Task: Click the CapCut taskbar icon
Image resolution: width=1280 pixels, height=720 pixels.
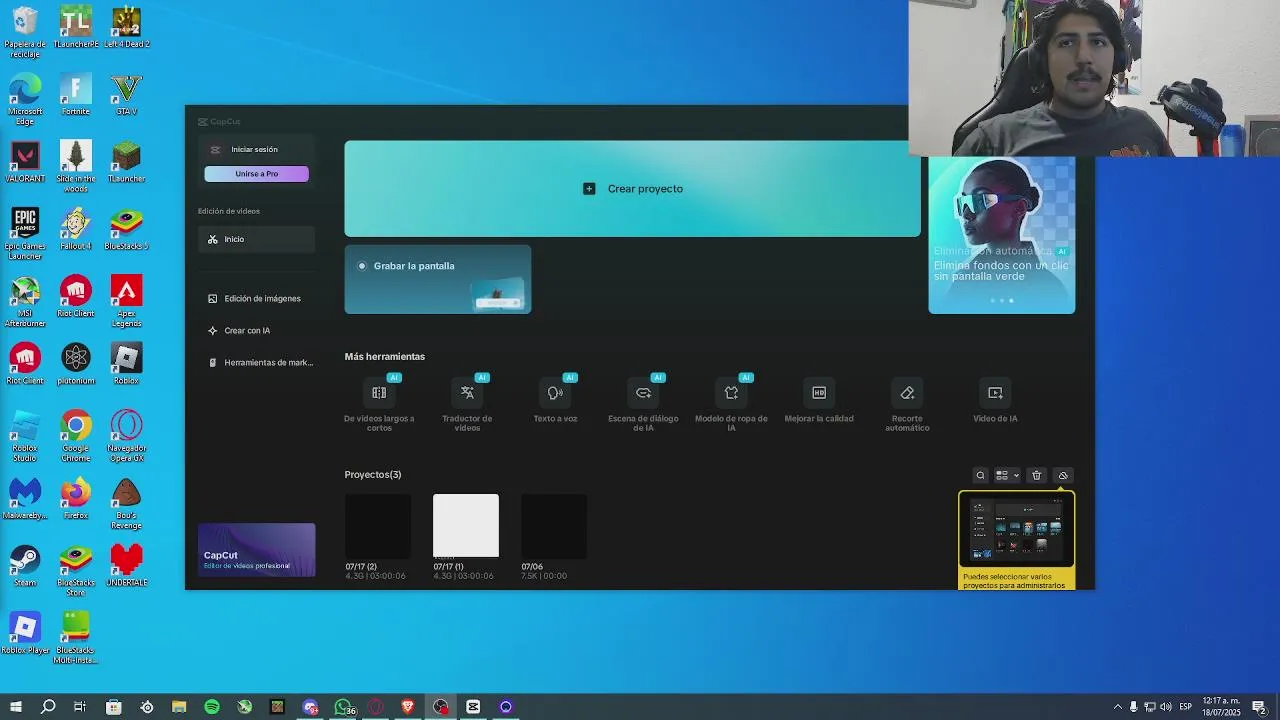Action: coord(473,707)
